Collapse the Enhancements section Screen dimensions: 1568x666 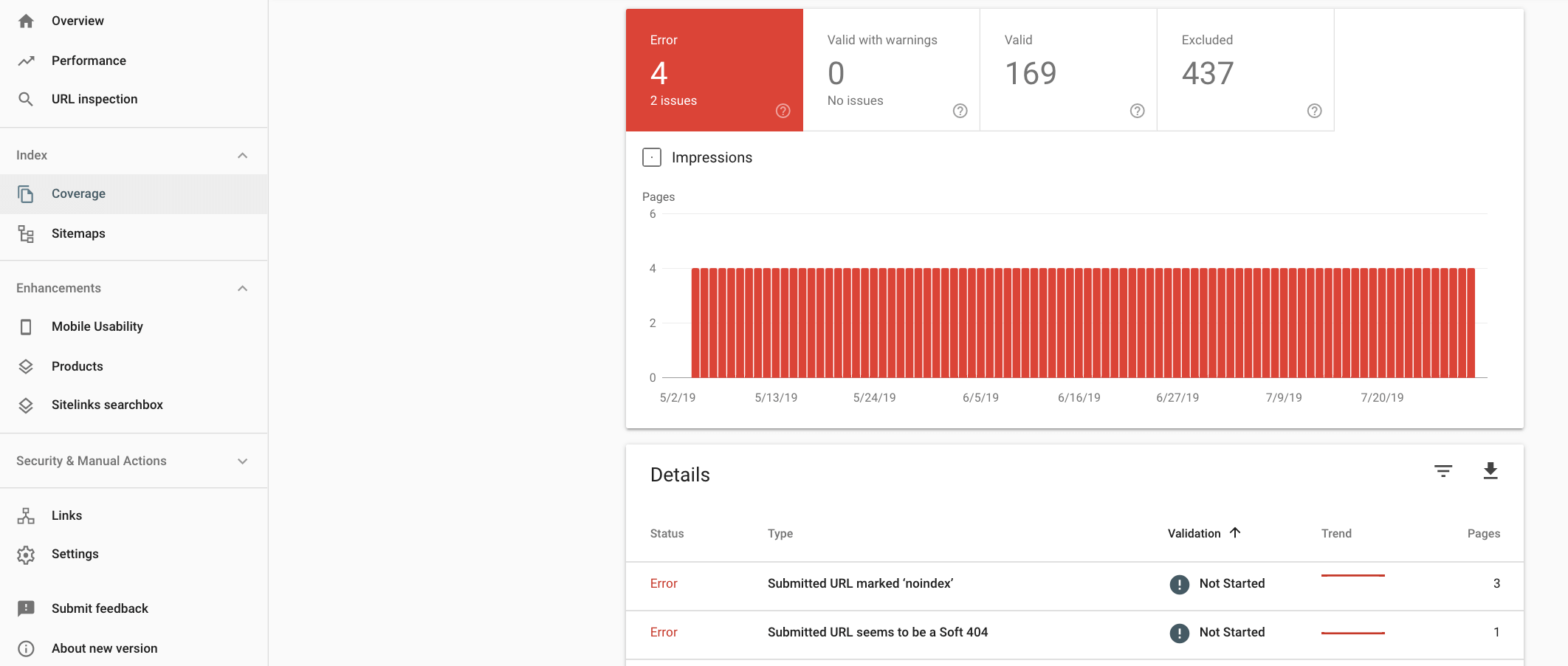[242, 288]
